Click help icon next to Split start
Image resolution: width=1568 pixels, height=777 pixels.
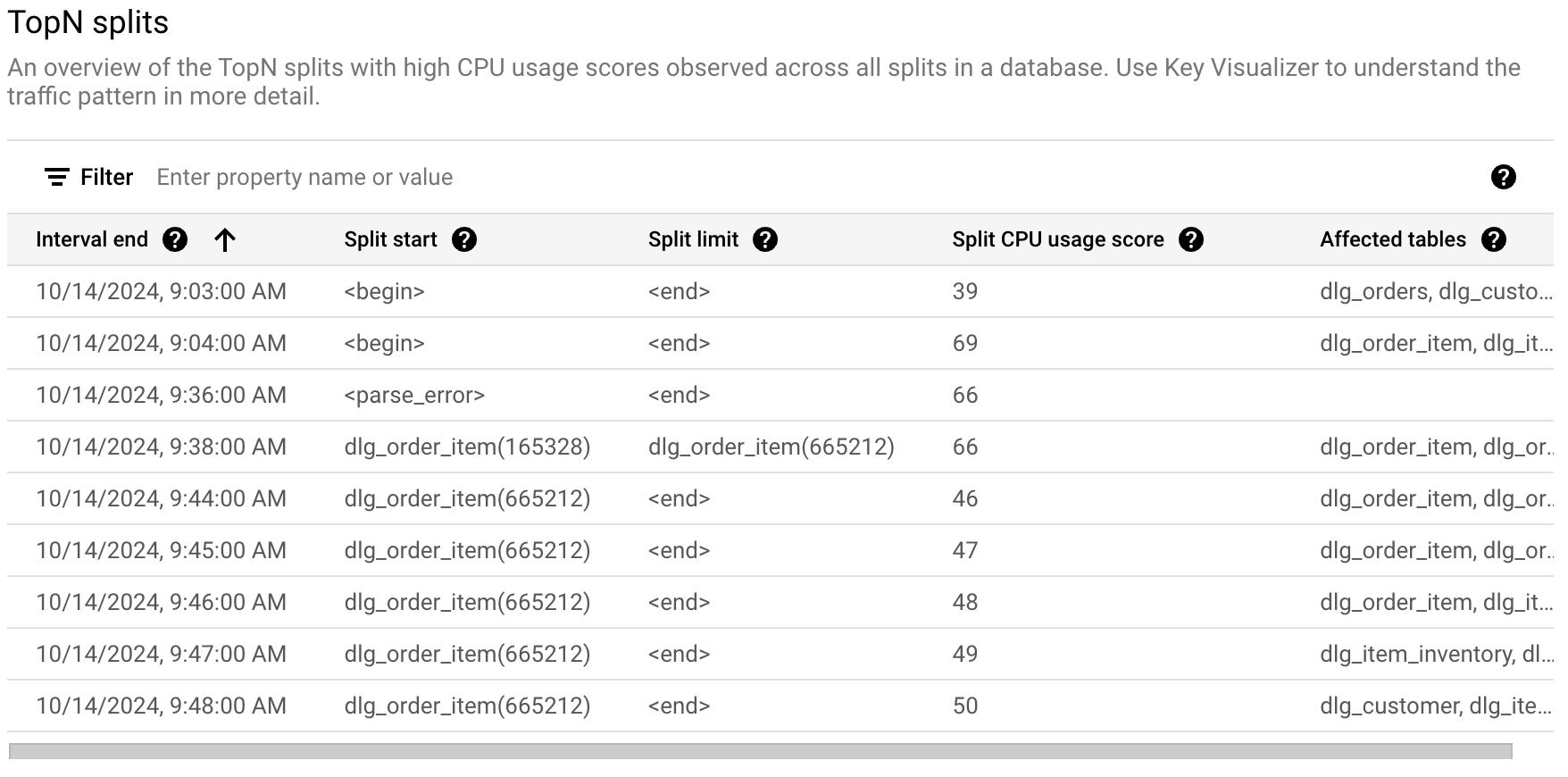[464, 239]
